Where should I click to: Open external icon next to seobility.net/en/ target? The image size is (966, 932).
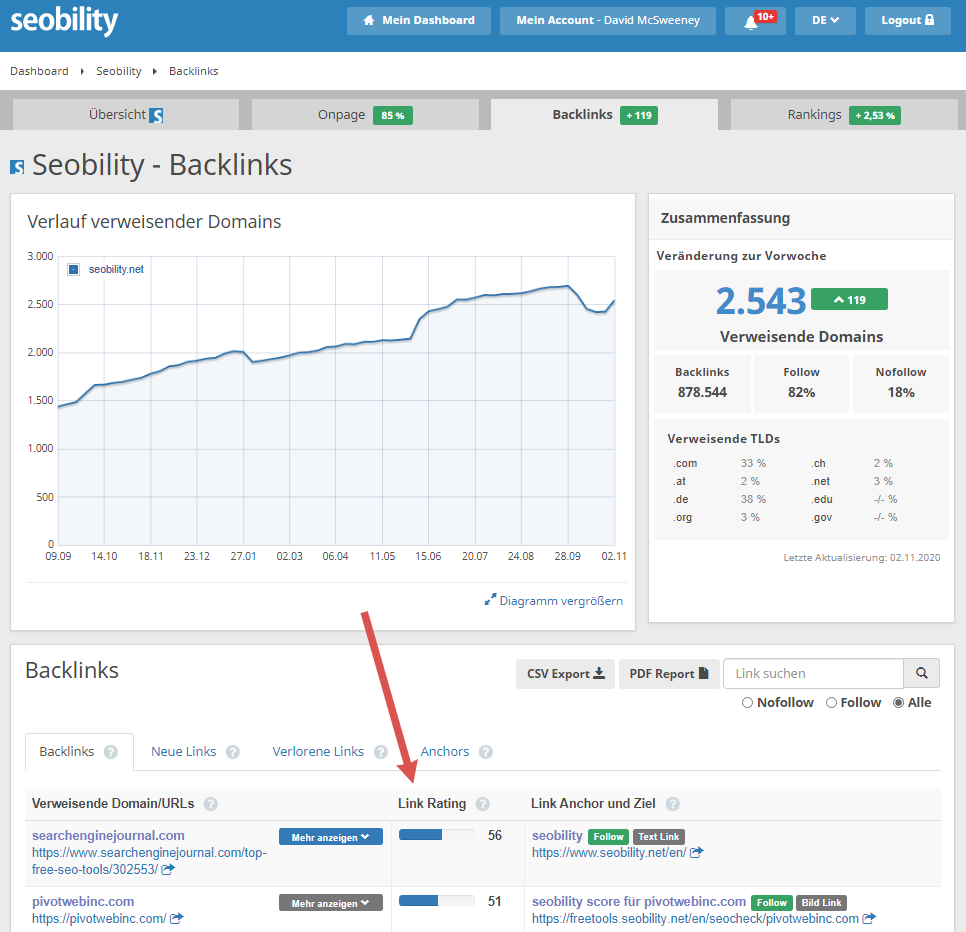pyautogui.click(x=697, y=853)
